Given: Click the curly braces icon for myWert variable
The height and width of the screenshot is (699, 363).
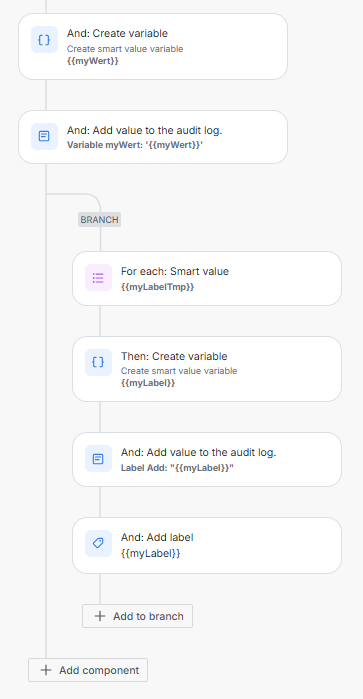Looking at the screenshot, I should point(44,40).
